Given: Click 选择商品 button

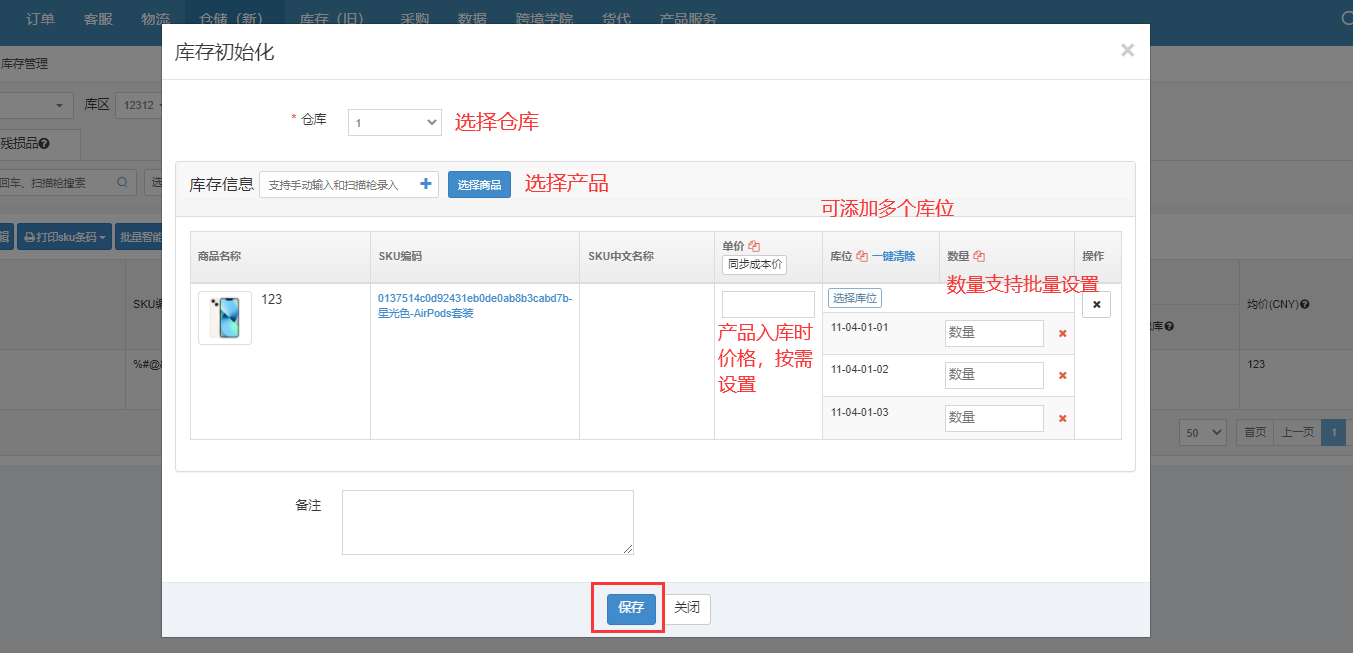Looking at the screenshot, I should click(479, 185).
